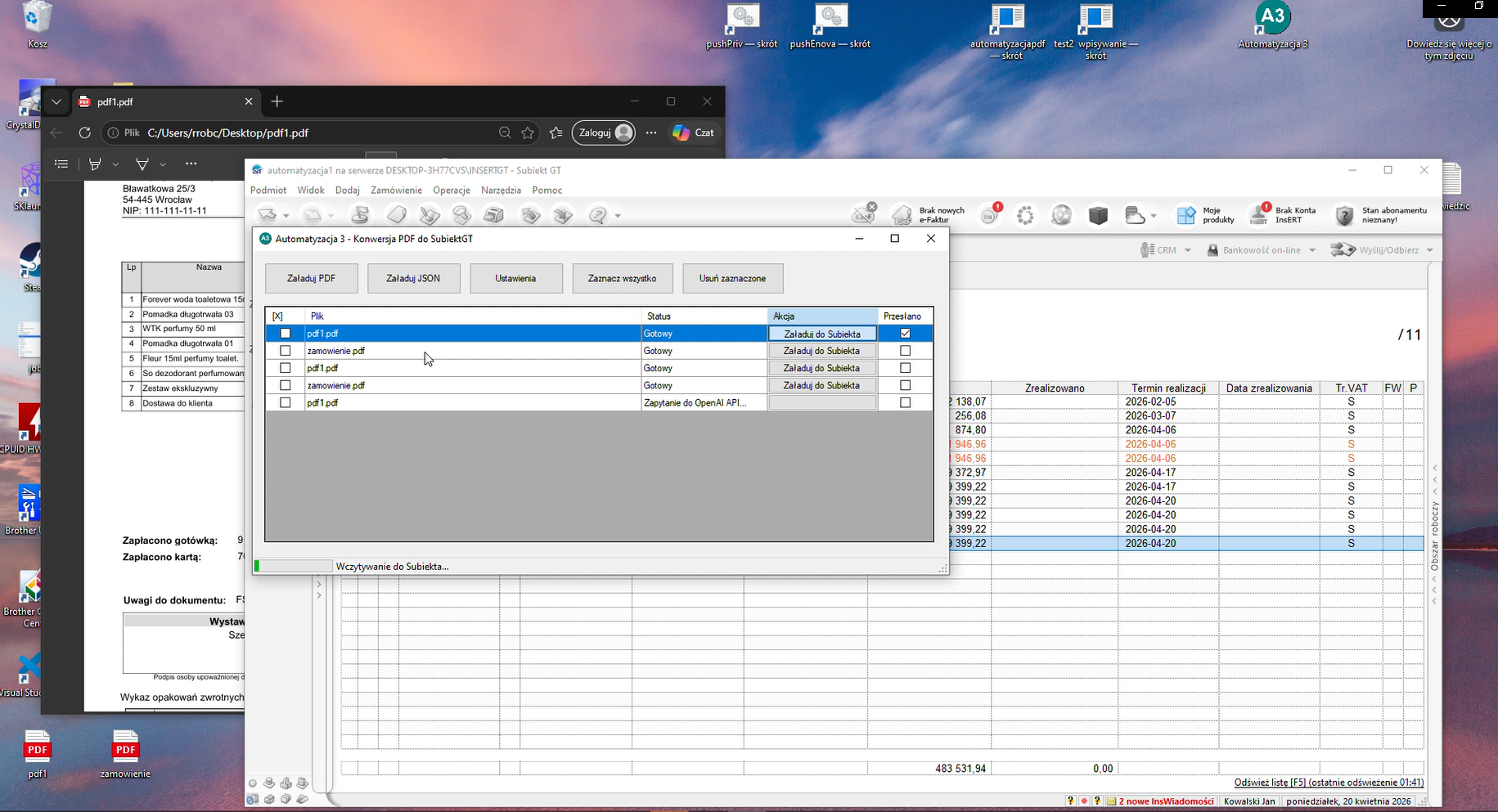
Task: Click the Wczytywanie do Subiekta progress bar
Action: tap(293, 566)
